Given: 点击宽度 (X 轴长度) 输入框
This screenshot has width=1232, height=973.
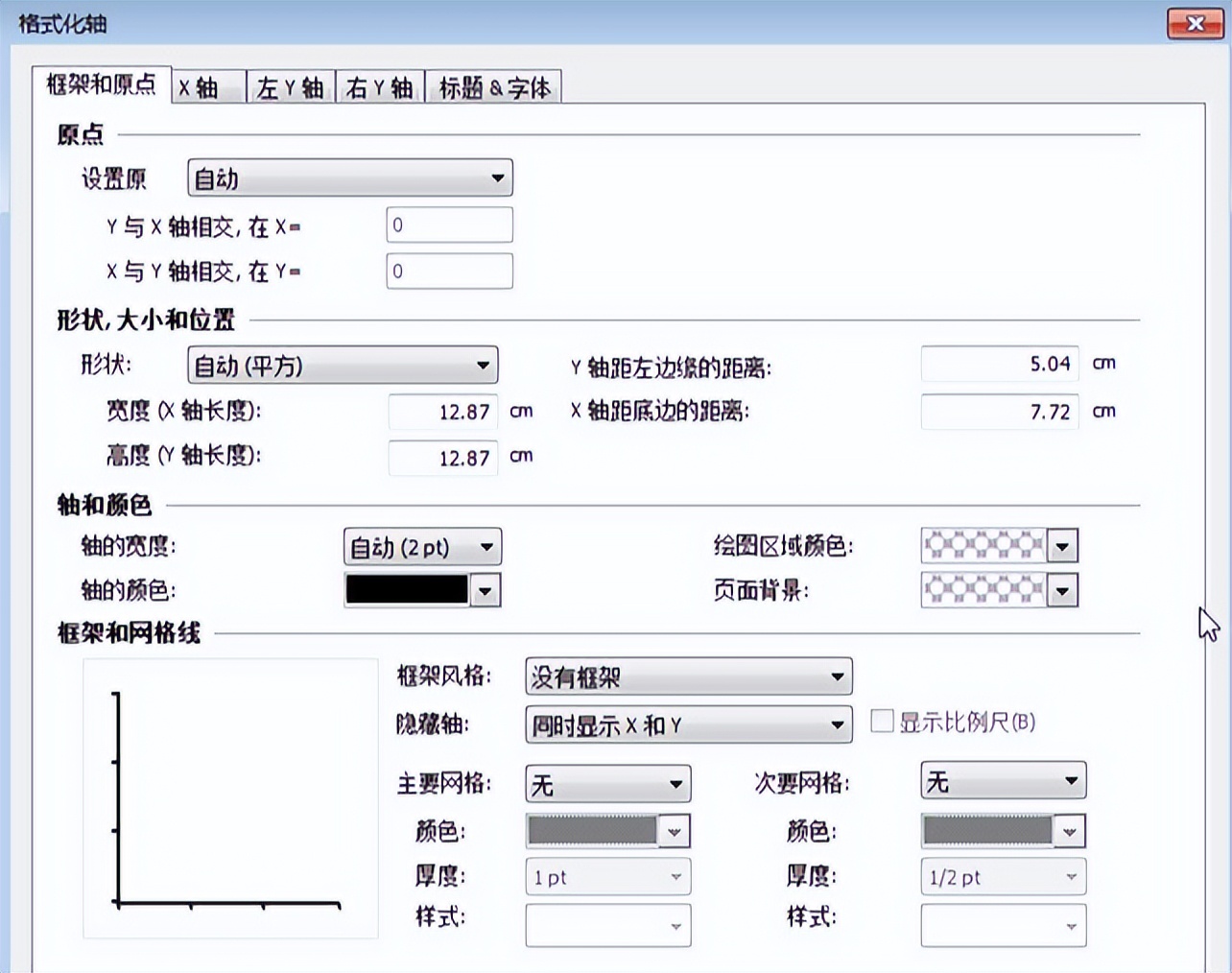Looking at the screenshot, I should (442, 412).
